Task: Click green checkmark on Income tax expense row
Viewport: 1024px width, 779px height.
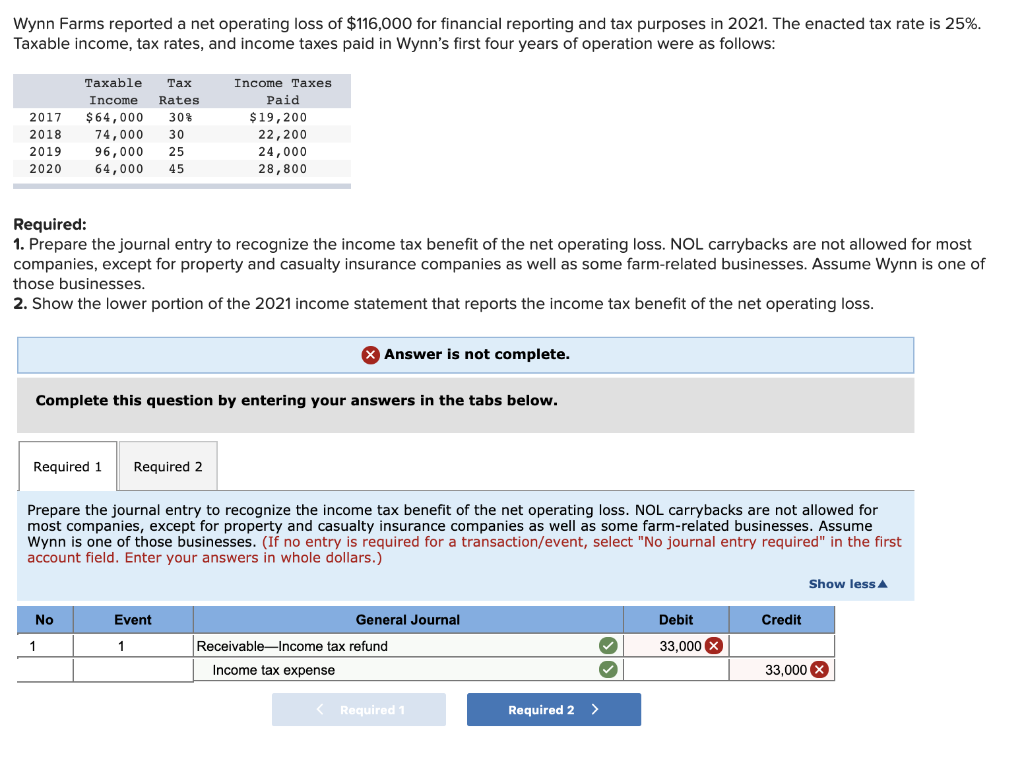Action: [608, 669]
